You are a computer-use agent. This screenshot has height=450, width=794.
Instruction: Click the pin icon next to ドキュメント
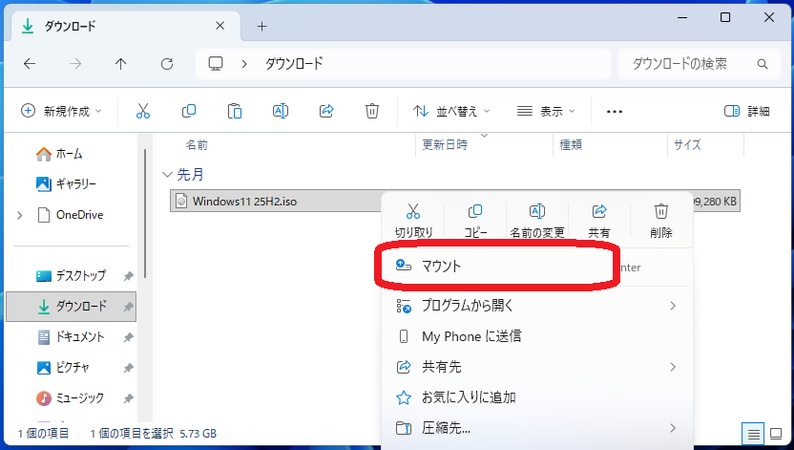(128, 338)
